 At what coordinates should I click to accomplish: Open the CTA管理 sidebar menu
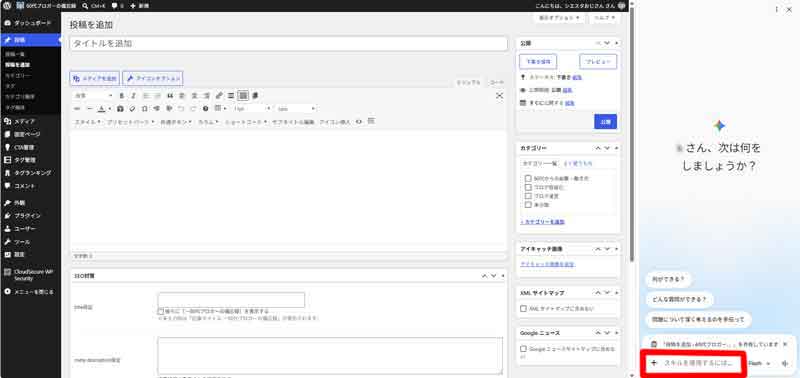pyautogui.click(x=31, y=147)
